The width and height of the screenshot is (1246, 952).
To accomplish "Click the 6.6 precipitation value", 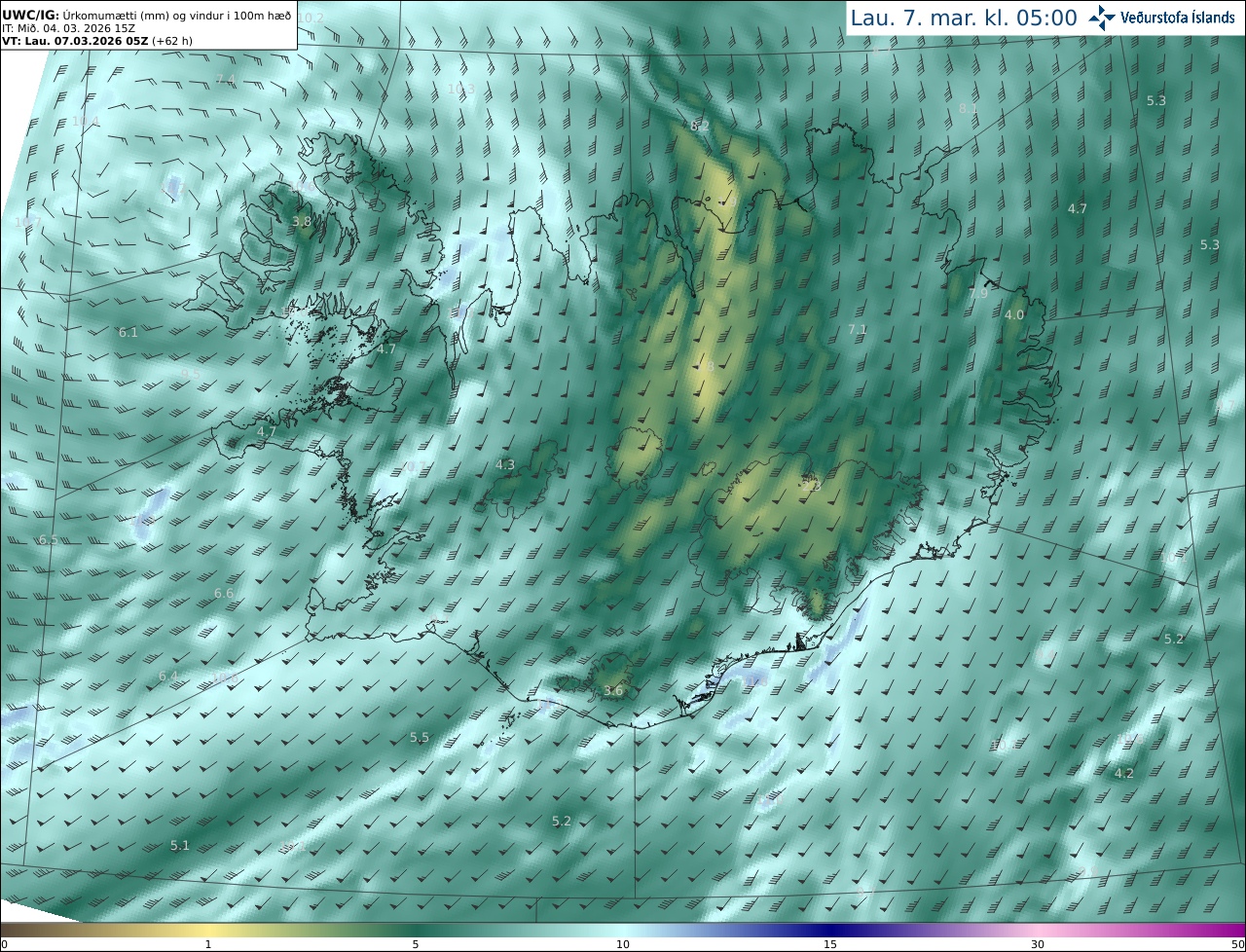I will pos(224,594).
